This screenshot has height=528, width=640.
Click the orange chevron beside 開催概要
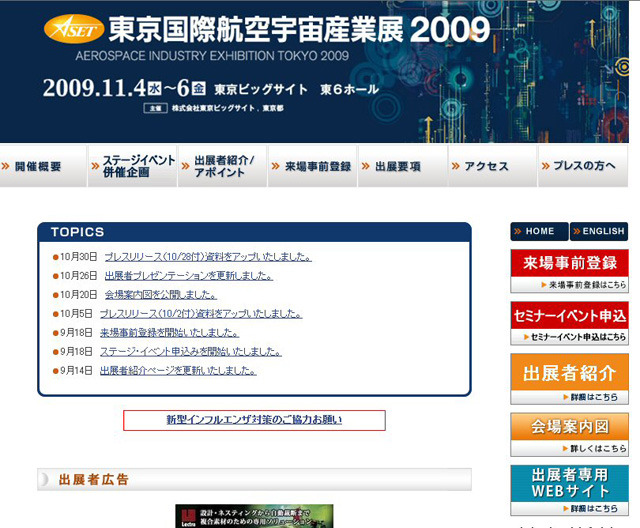[x=6, y=166]
